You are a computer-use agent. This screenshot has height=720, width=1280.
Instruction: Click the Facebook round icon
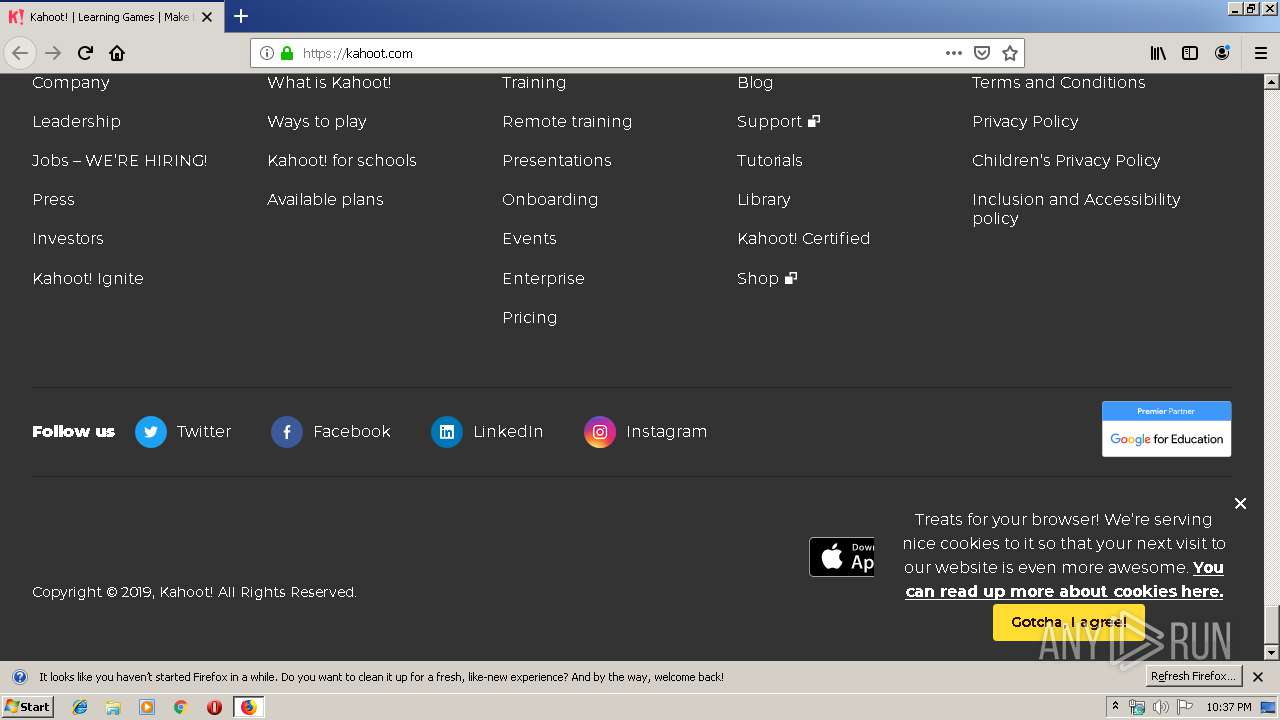[287, 432]
